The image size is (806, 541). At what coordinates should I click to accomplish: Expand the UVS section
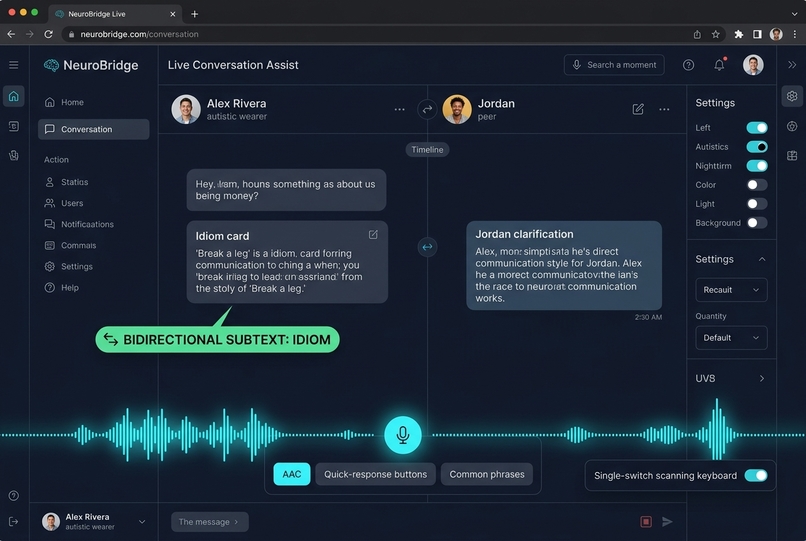pos(762,378)
